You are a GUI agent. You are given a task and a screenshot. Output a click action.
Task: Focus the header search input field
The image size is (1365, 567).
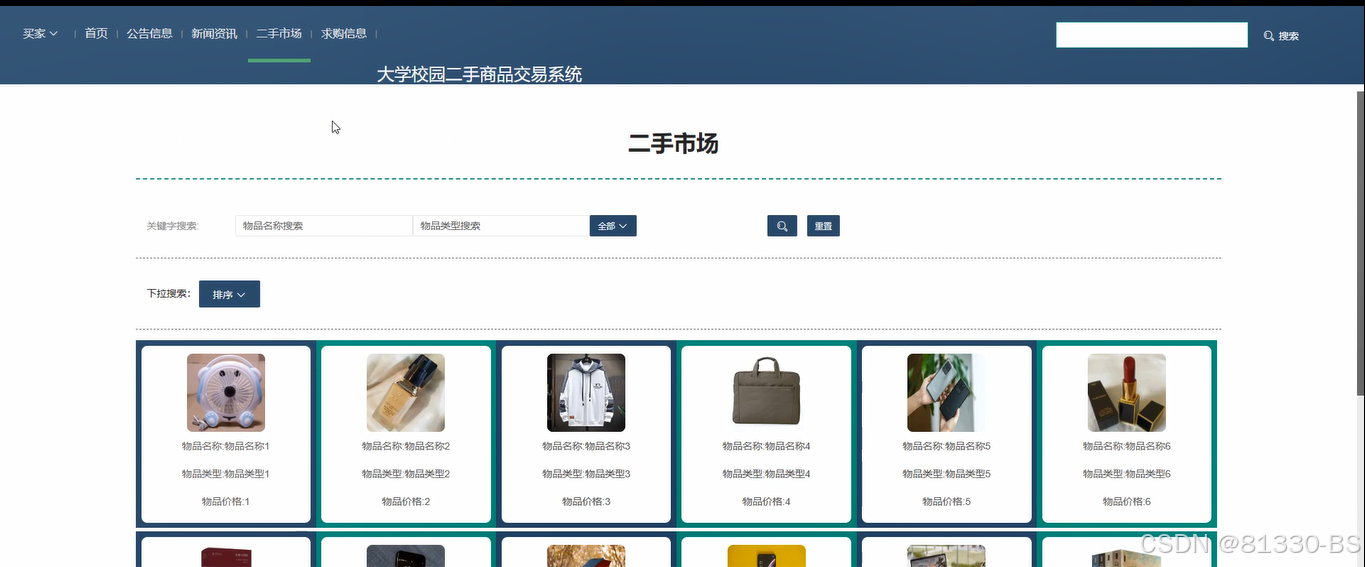(1152, 35)
